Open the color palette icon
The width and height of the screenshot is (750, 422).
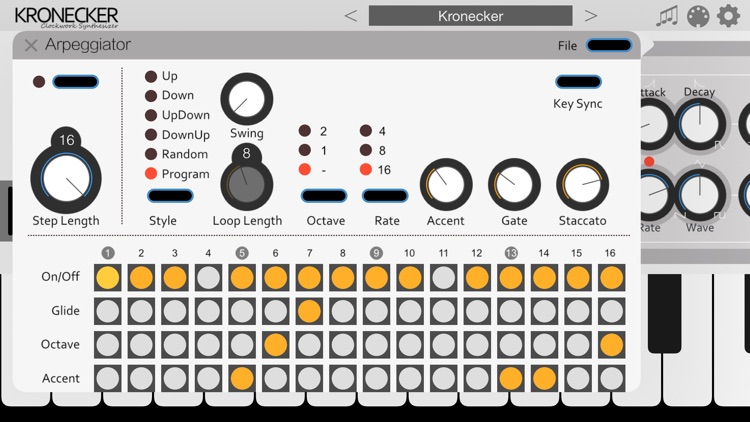(x=698, y=16)
